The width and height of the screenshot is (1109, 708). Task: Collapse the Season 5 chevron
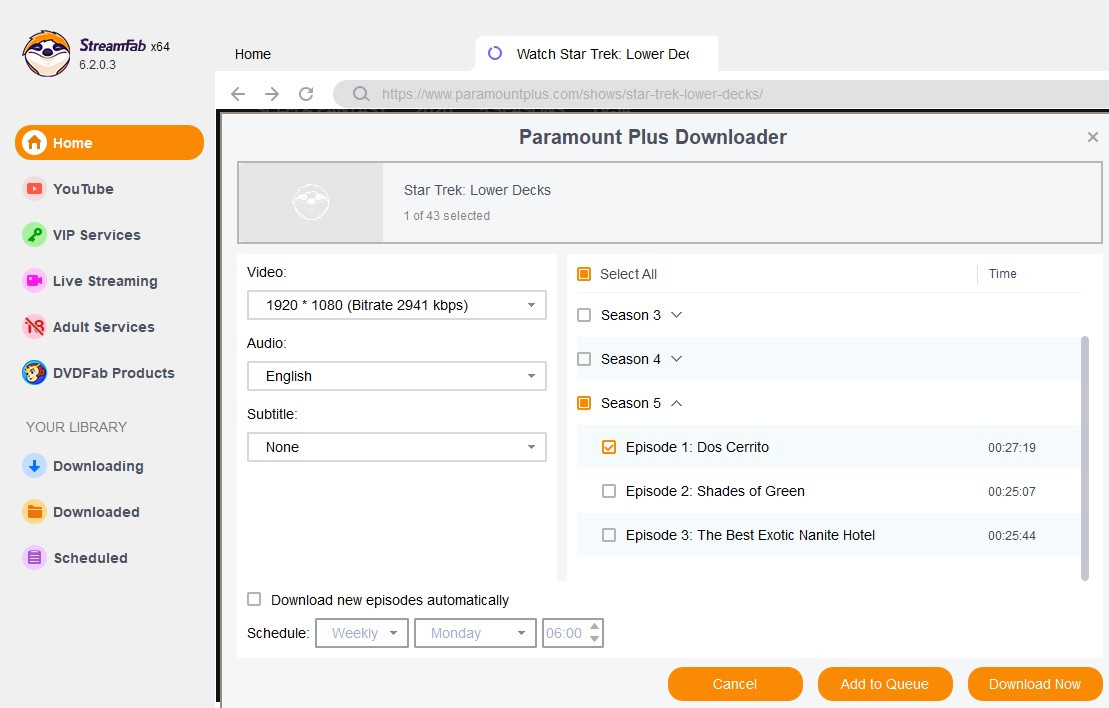[677, 403]
